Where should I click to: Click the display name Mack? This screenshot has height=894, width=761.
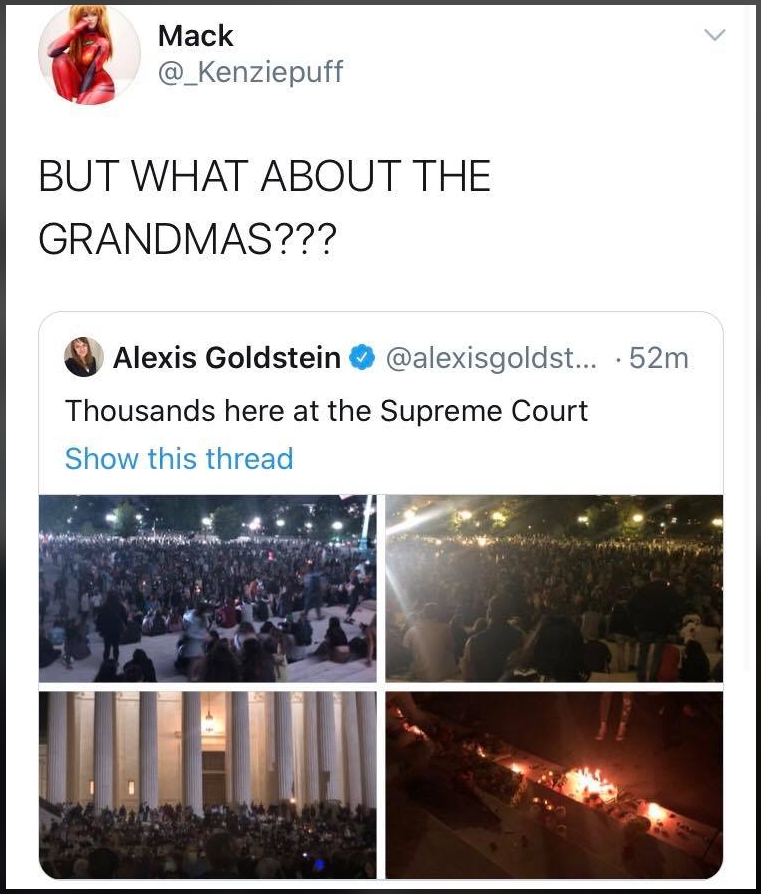[x=196, y=36]
